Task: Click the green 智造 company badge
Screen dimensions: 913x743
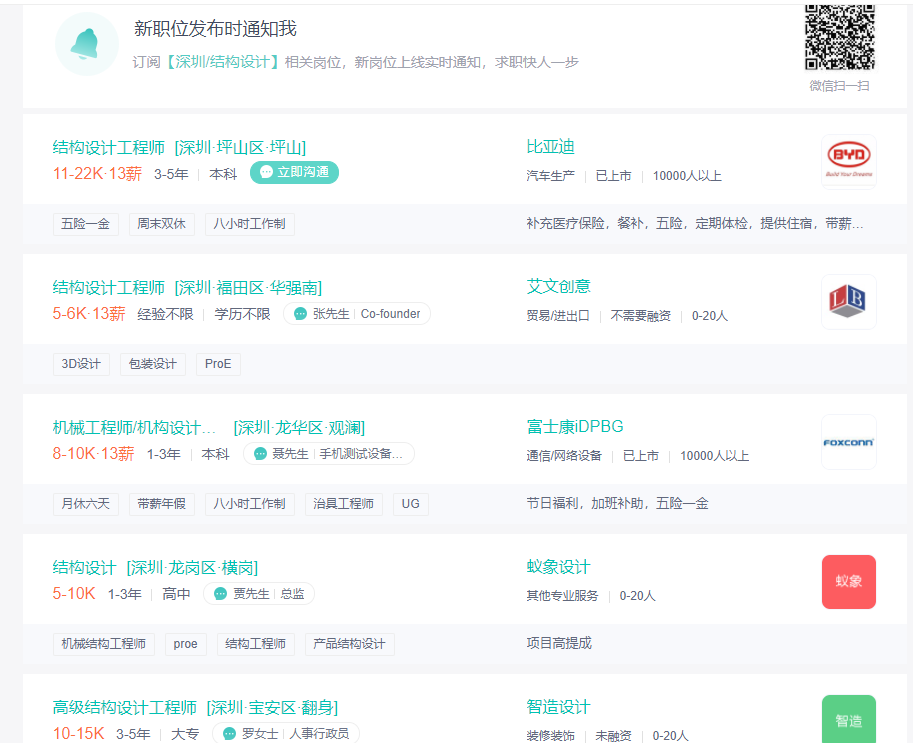Action: point(848,719)
